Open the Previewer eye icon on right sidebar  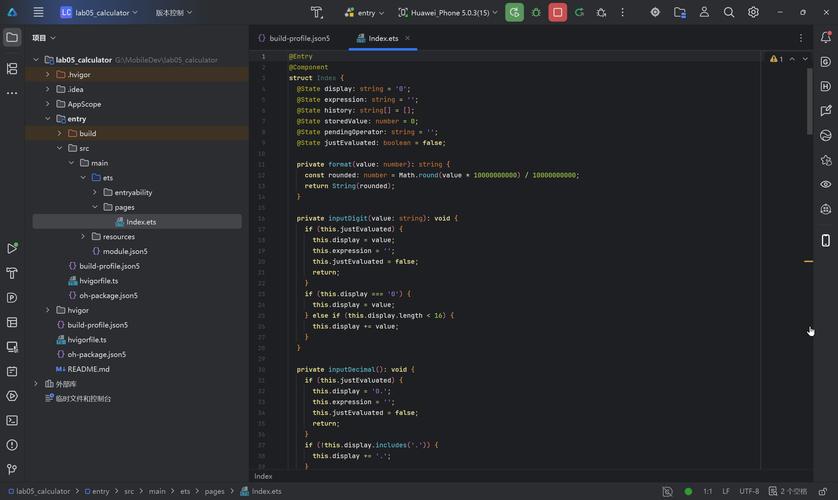tap(826, 184)
